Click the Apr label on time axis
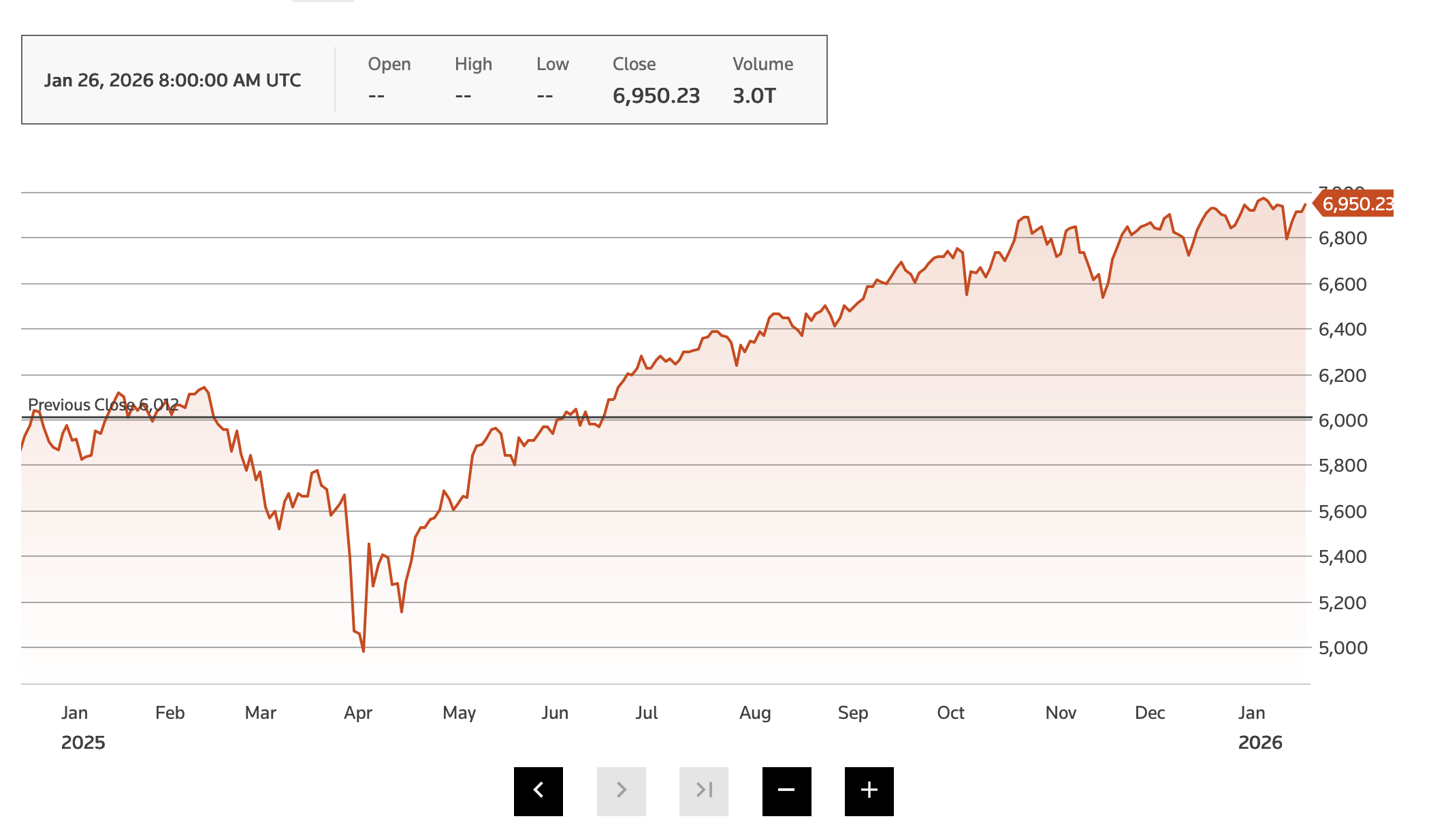1431x840 pixels. 357,713
